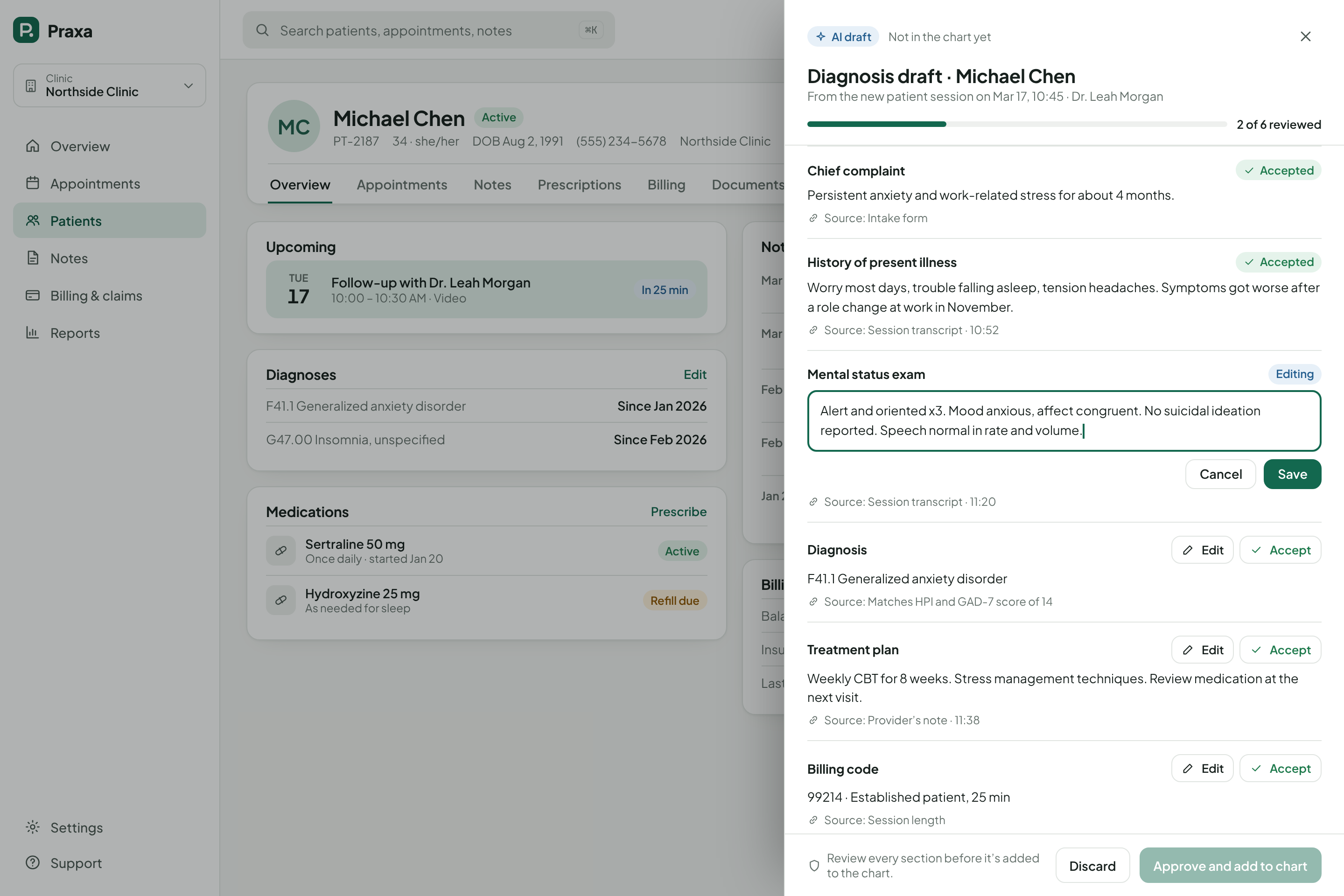
Task: Accept the Diagnosis section
Action: (1280, 550)
